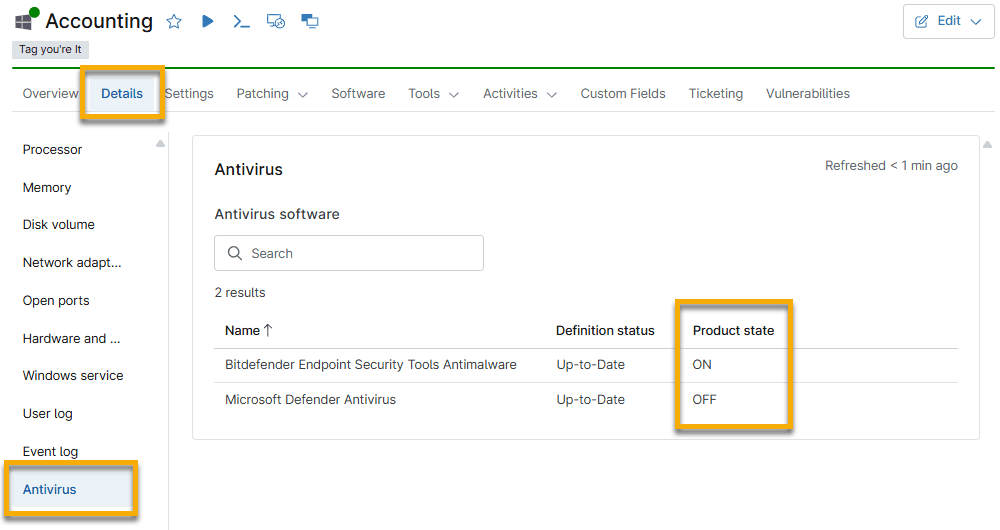Click the magnifier icon in Search box
This screenshot has height=530, width=1000.
[235, 253]
